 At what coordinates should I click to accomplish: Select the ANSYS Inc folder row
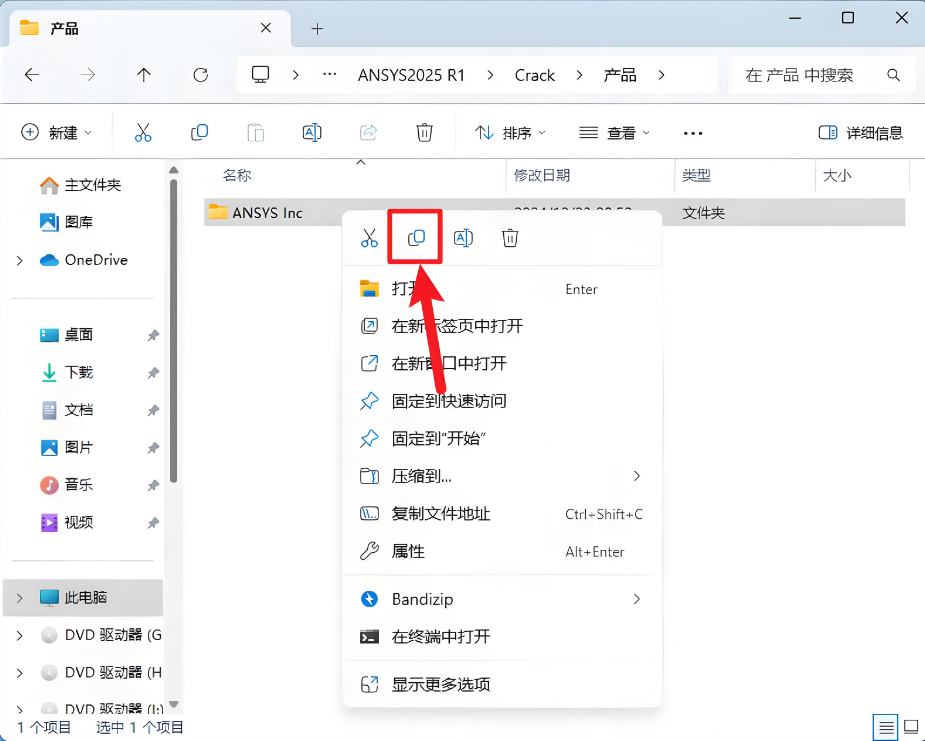tap(555, 212)
